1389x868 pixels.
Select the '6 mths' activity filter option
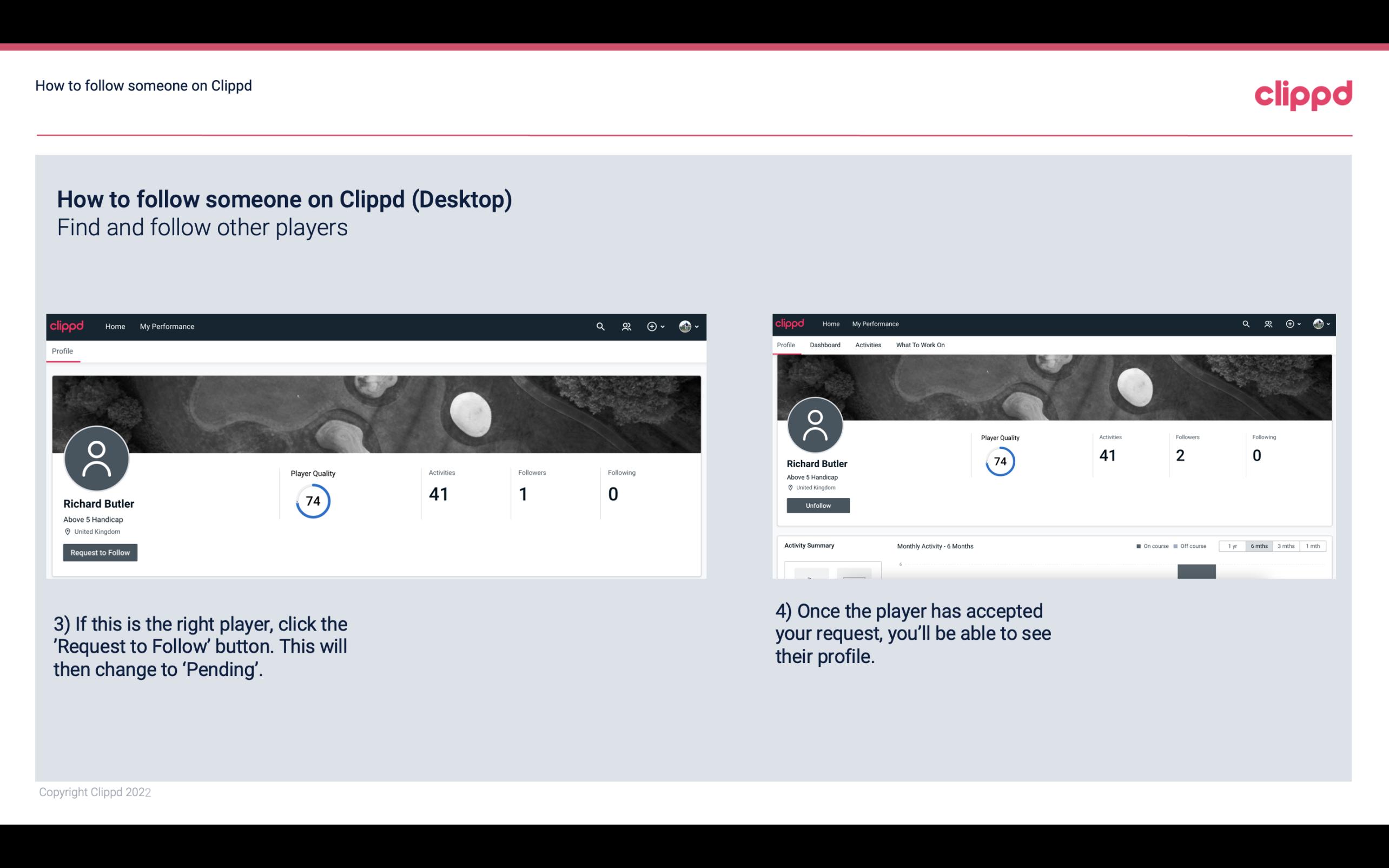(x=1258, y=546)
